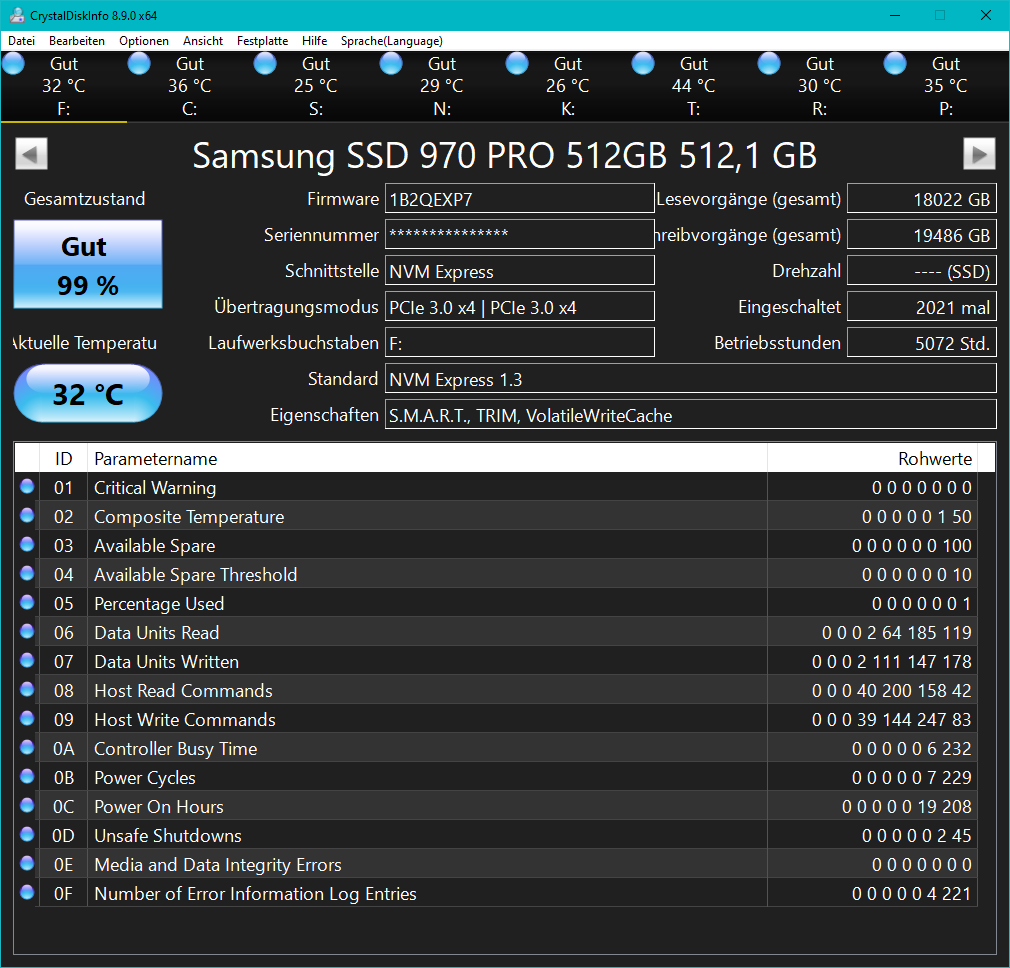The height and width of the screenshot is (968, 1010).
Task: Click raw value 0 0 0 0 0 4 221
Action: coord(911,894)
